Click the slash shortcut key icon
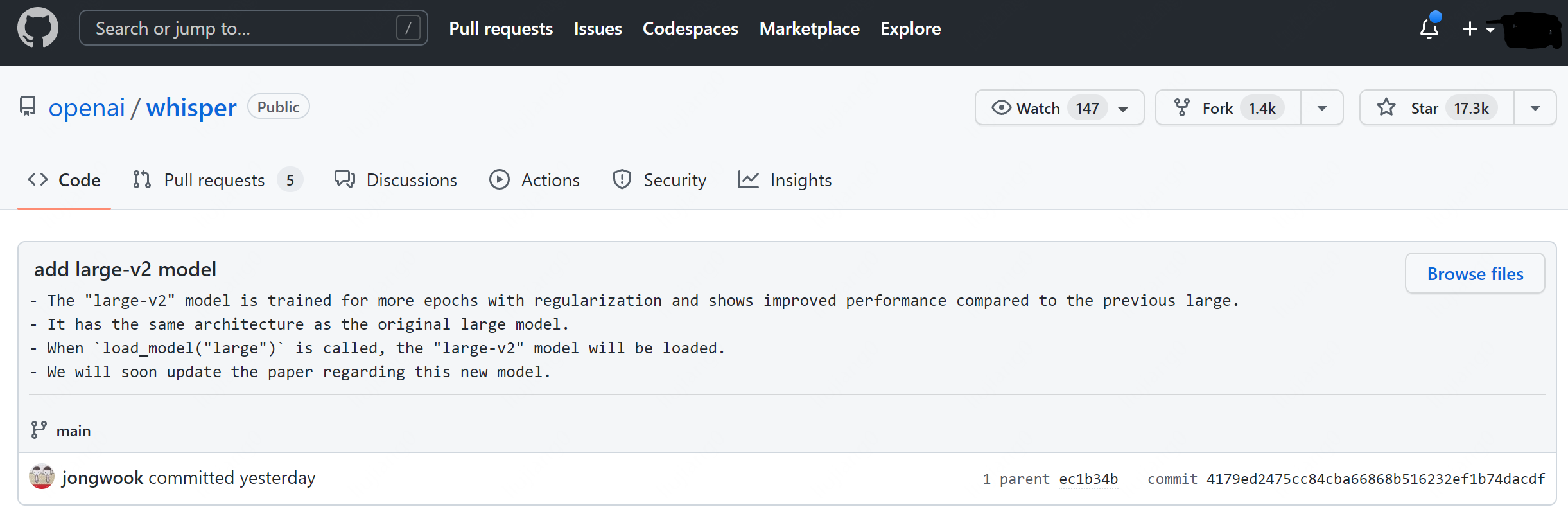 pyautogui.click(x=408, y=28)
